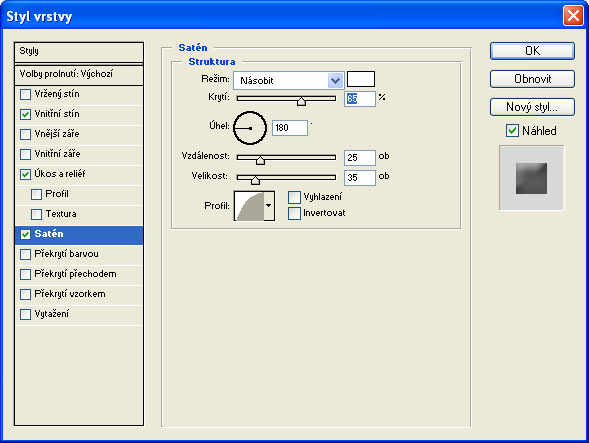Open the satin color swatch
The height and width of the screenshot is (443, 589).
pos(361,79)
